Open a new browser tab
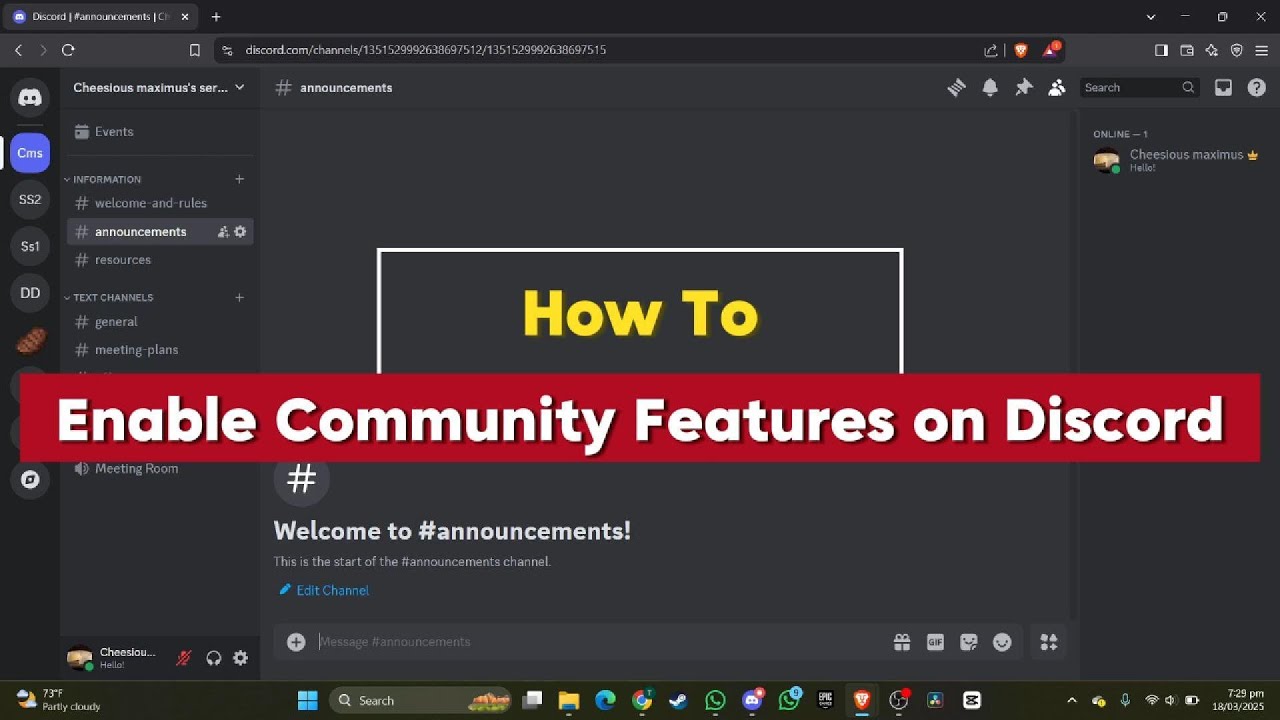Screen dimensions: 1280x720 pyautogui.click(x=216, y=17)
